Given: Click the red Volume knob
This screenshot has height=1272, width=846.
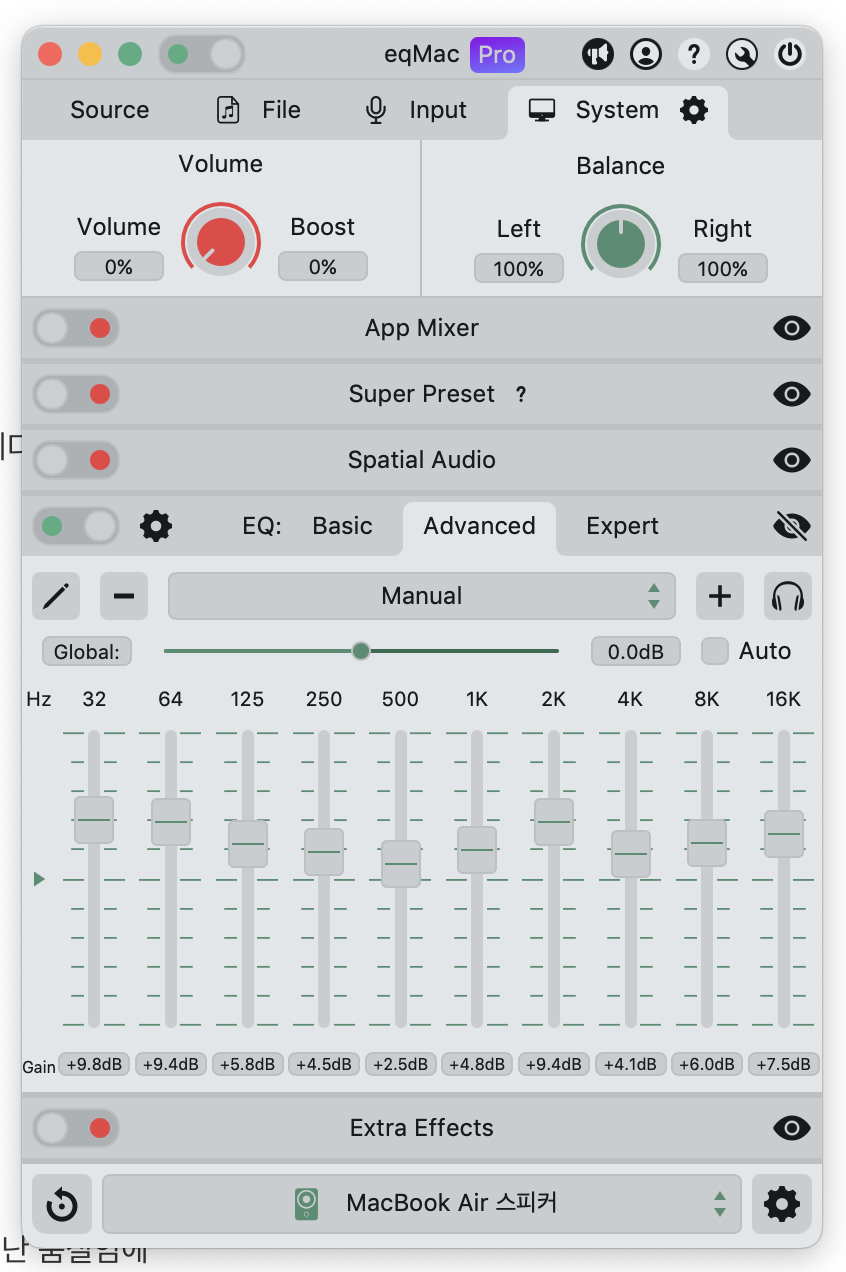Looking at the screenshot, I should [x=221, y=241].
